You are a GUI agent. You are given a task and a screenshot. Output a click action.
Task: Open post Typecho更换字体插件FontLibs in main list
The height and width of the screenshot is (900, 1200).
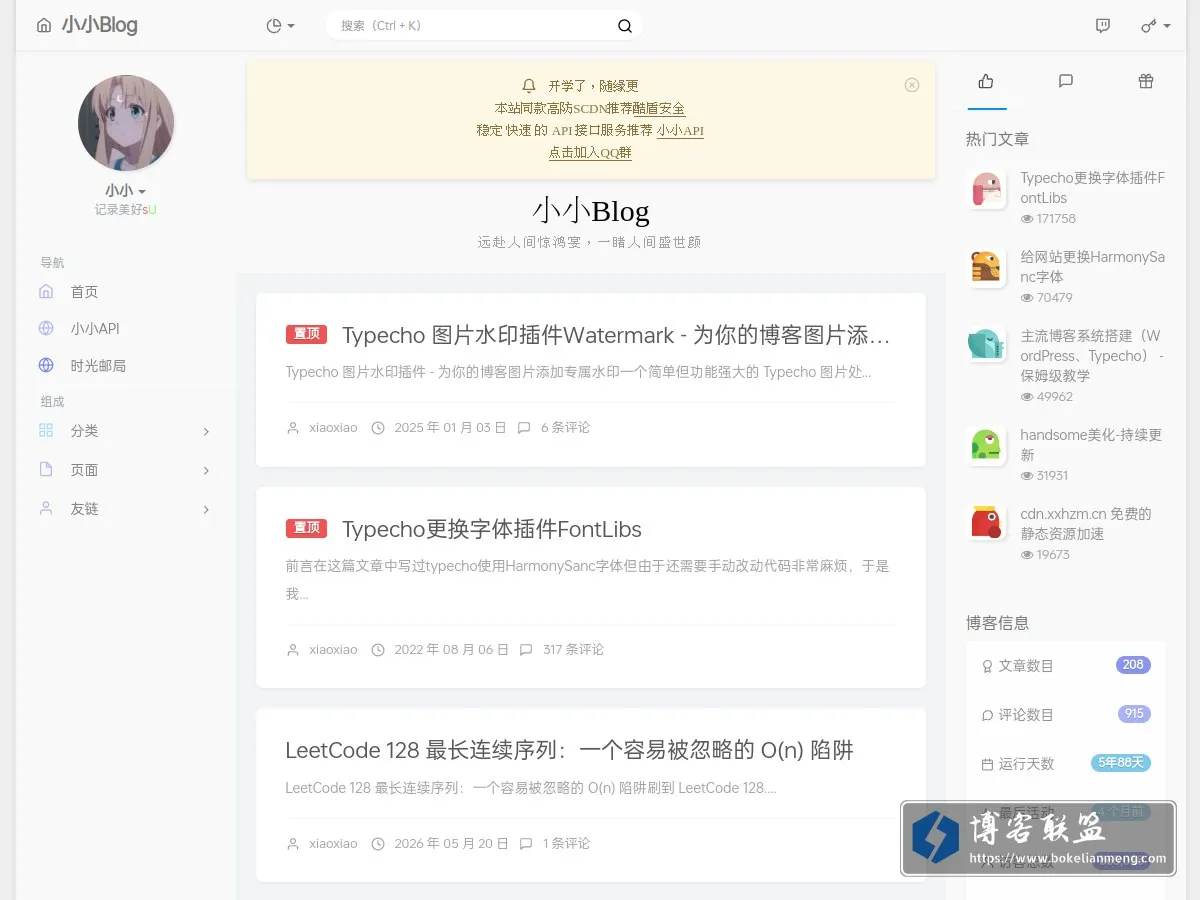492,529
